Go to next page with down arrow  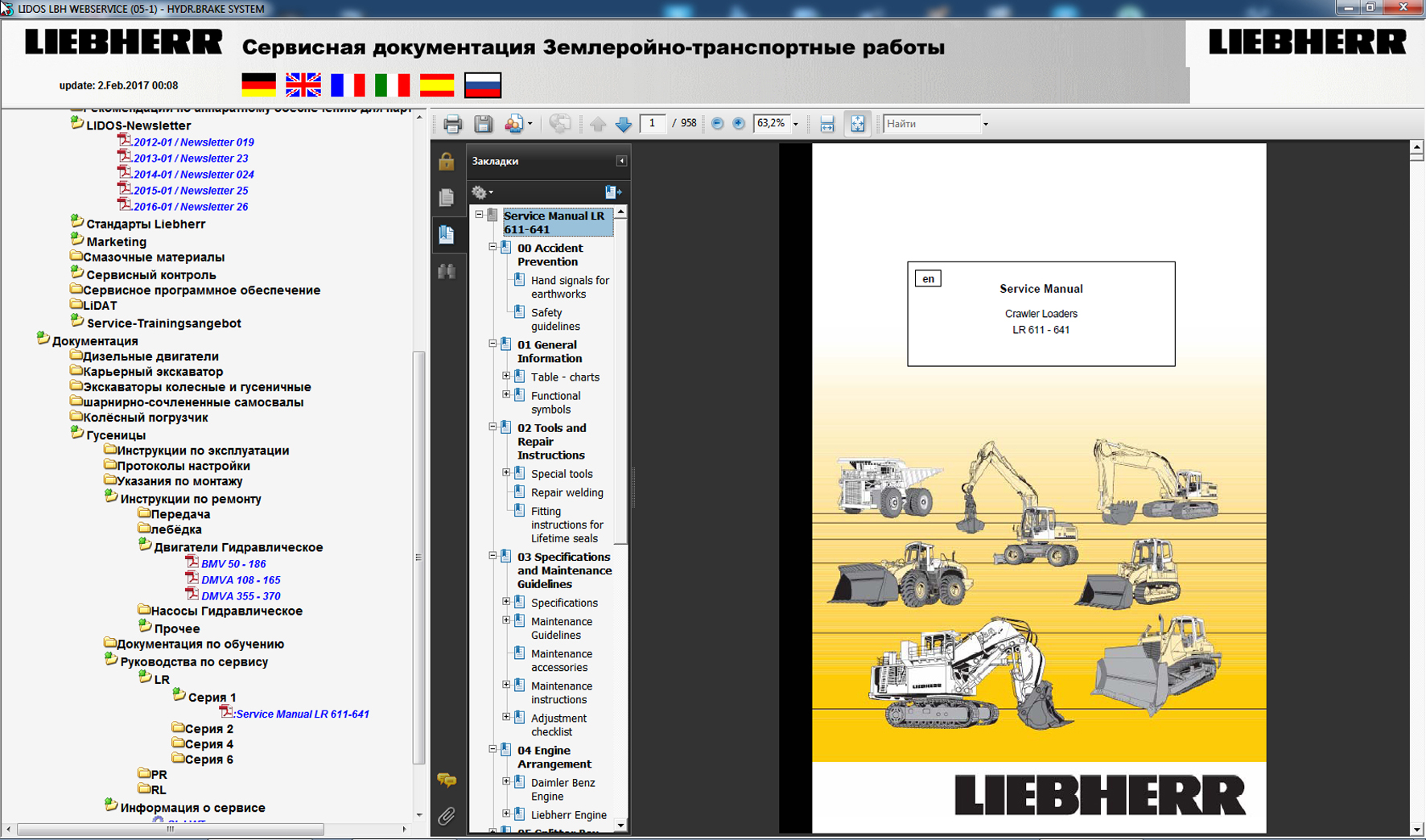pyautogui.click(x=624, y=124)
